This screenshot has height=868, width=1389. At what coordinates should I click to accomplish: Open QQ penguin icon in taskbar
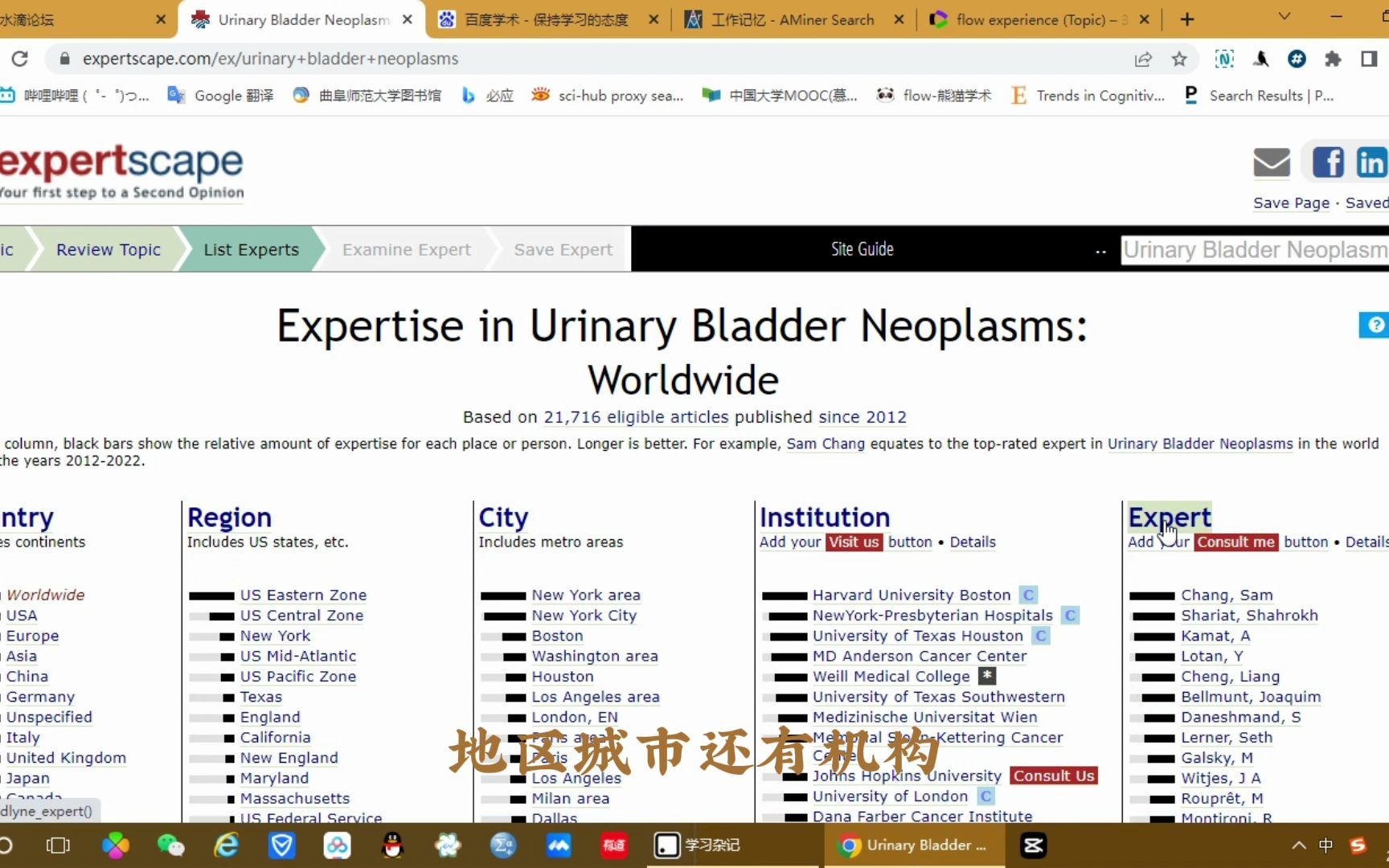coord(392,845)
